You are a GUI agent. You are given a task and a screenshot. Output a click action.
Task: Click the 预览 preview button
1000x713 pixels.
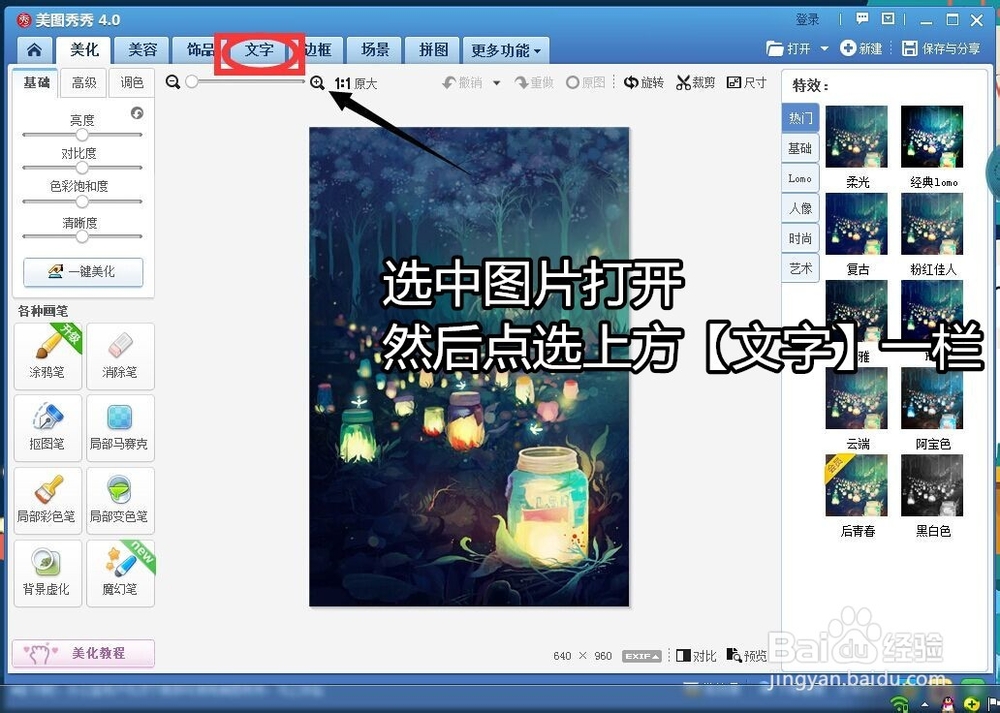(747, 656)
